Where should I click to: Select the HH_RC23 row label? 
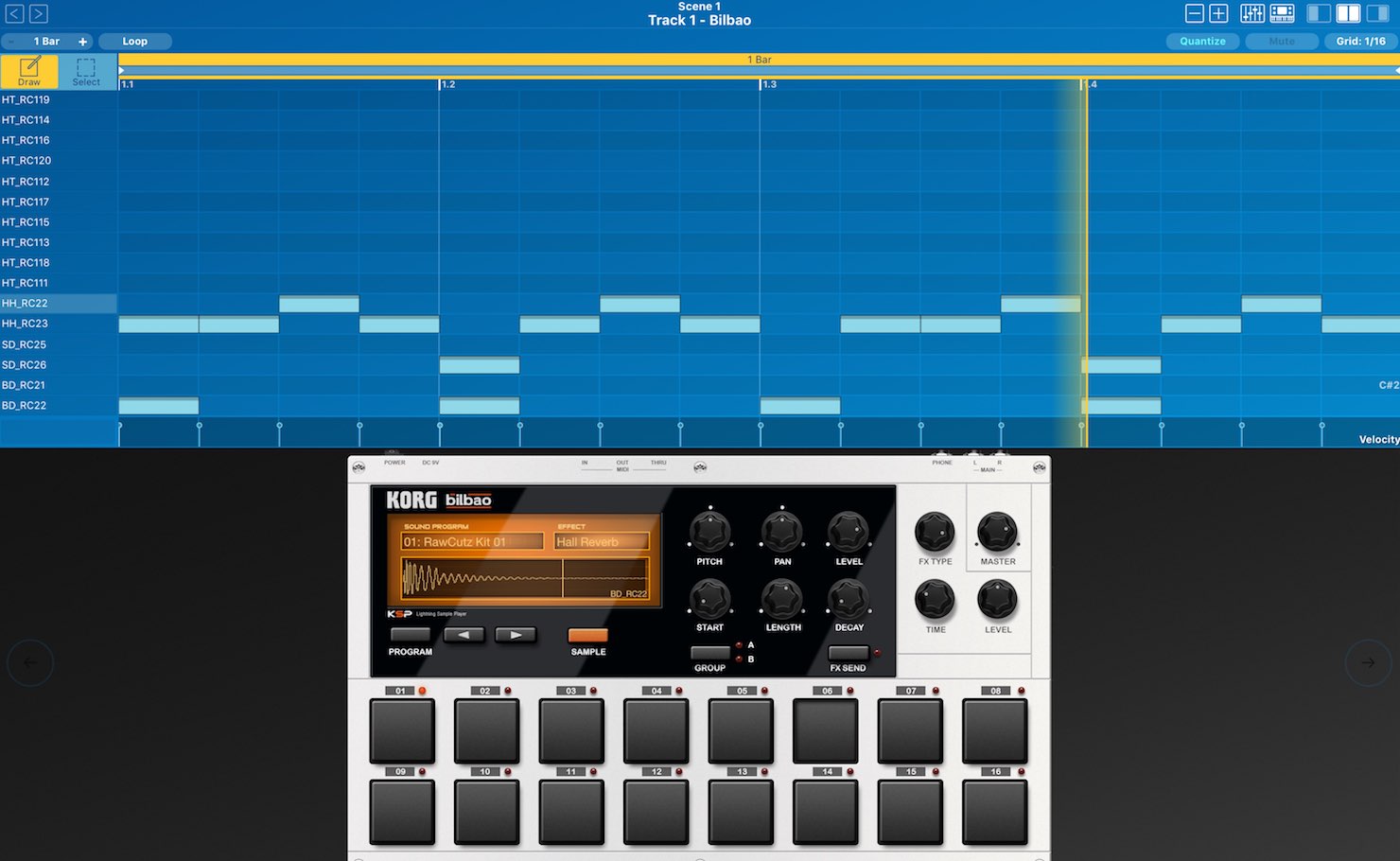point(25,324)
